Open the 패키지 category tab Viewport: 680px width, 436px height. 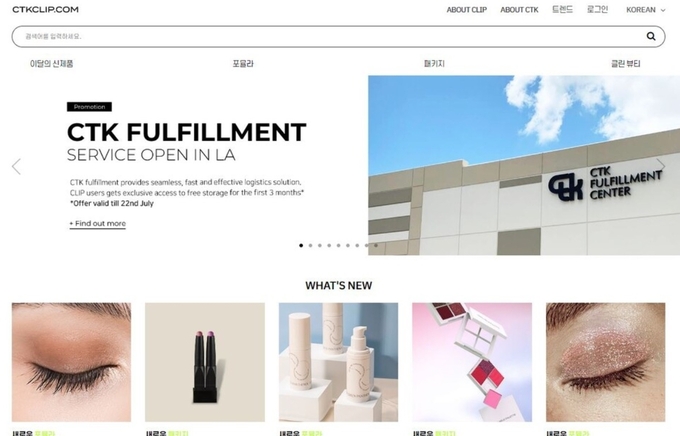(x=434, y=64)
